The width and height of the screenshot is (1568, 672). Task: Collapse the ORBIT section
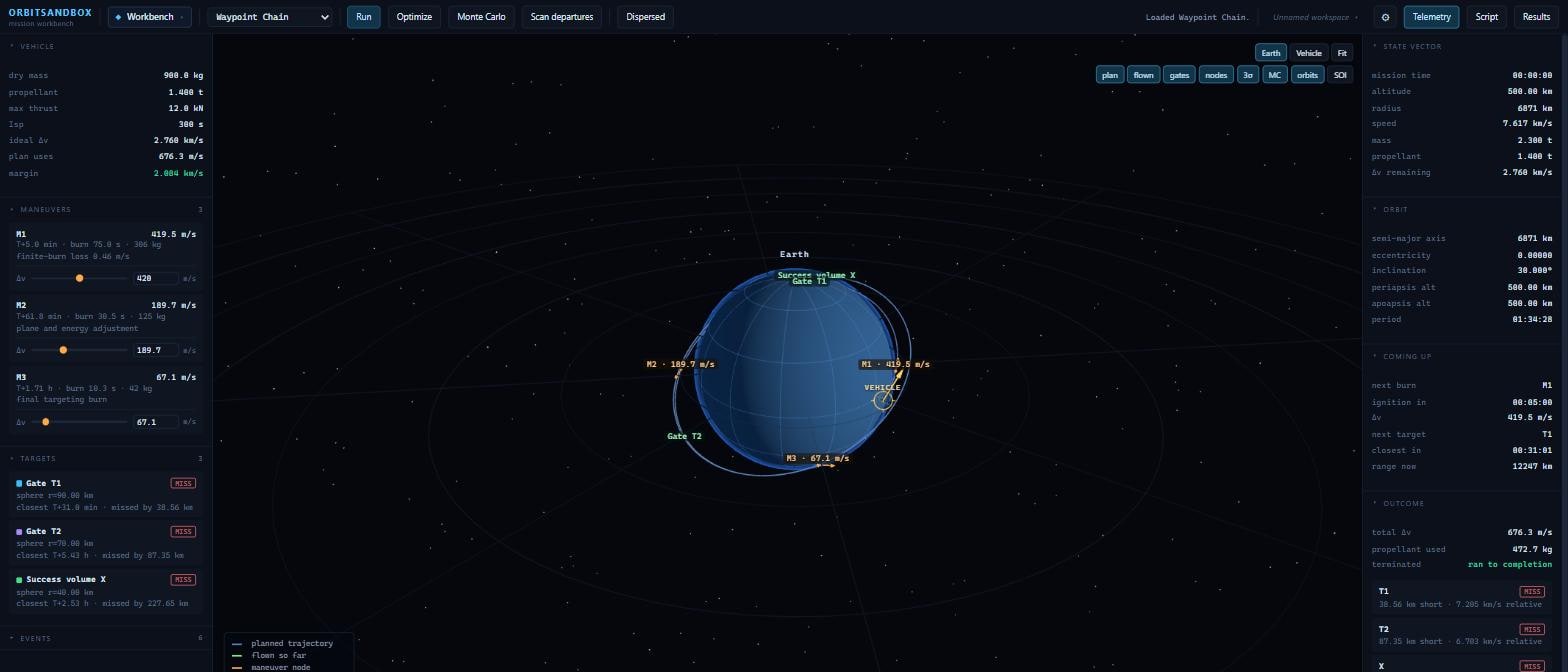tap(1462, 210)
